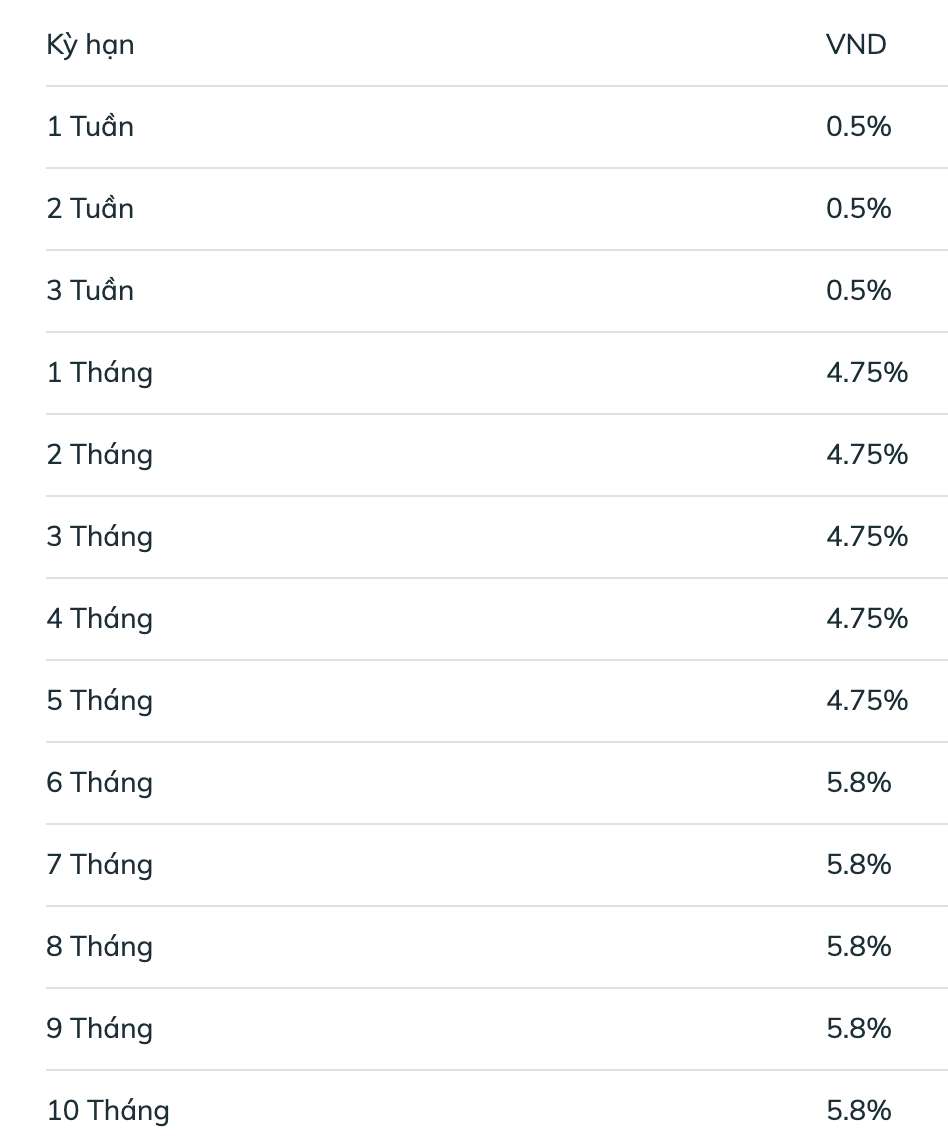The width and height of the screenshot is (948, 1140).
Task: Select the 5 Tháng term row
Action: pos(99,701)
